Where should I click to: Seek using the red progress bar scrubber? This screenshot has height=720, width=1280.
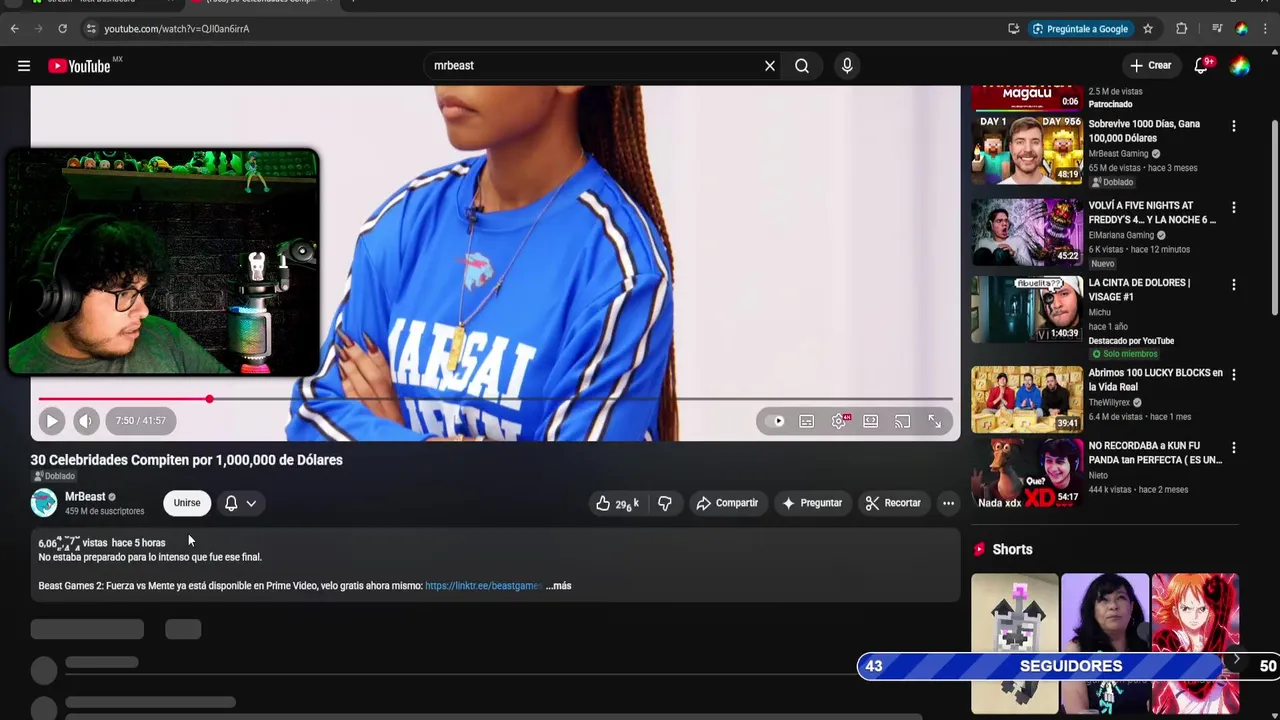pos(209,399)
